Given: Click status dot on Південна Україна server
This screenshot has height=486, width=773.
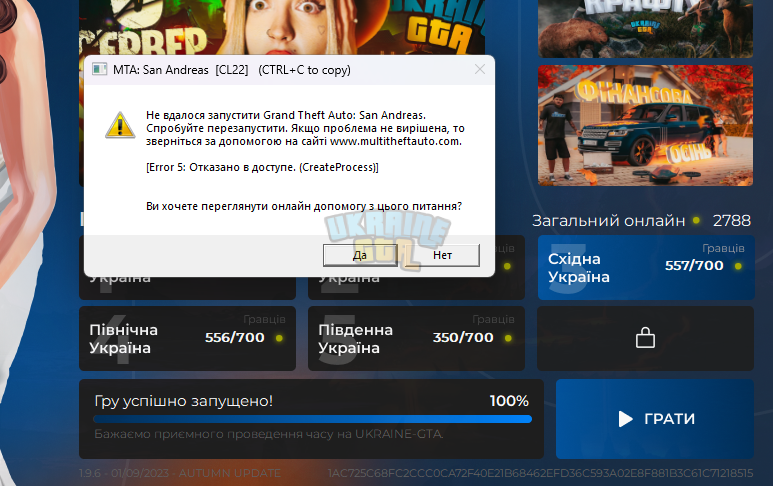Looking at the screenshot, I should pos(508,338).
